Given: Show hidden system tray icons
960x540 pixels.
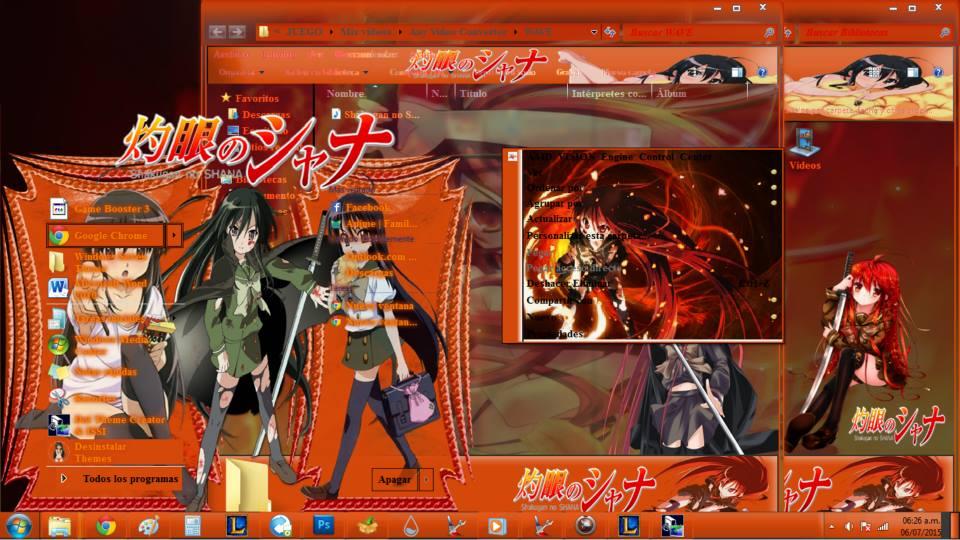Looking at the screenshot, I should click(831, 527).
